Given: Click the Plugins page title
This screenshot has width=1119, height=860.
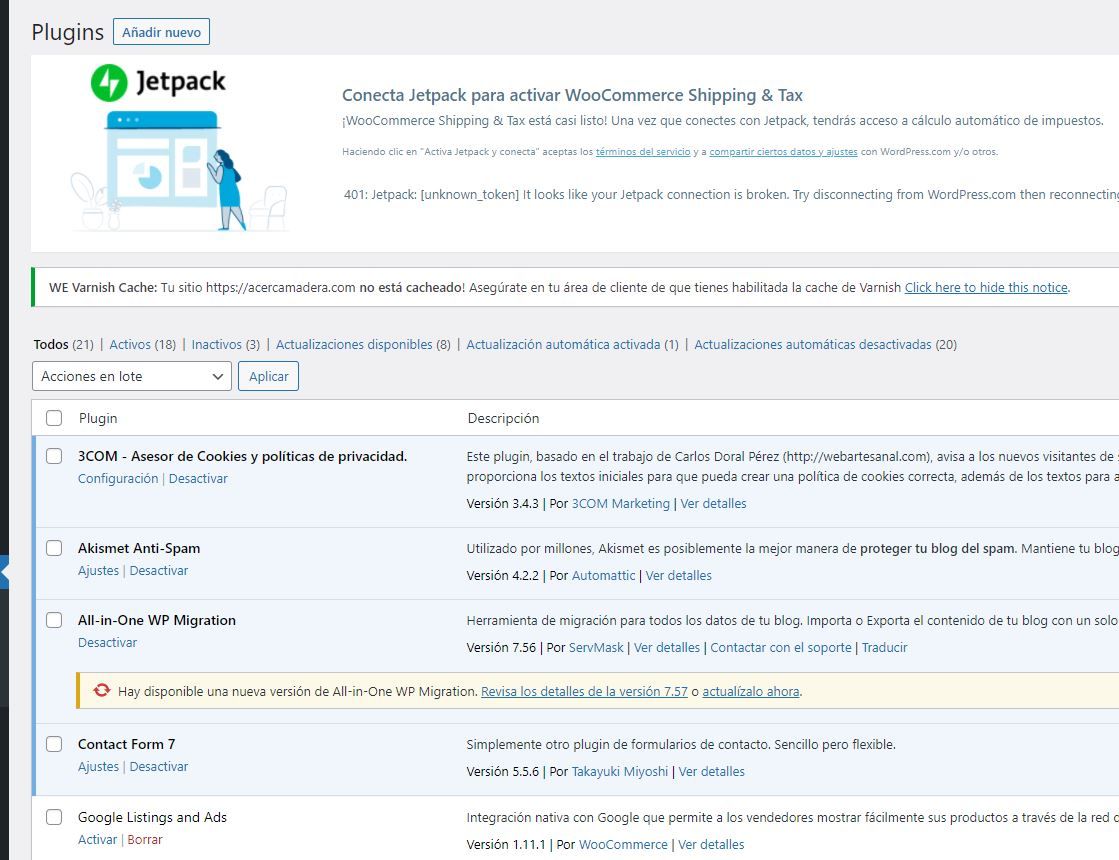Looking at the screenshot, I should [x=68, y=33].
